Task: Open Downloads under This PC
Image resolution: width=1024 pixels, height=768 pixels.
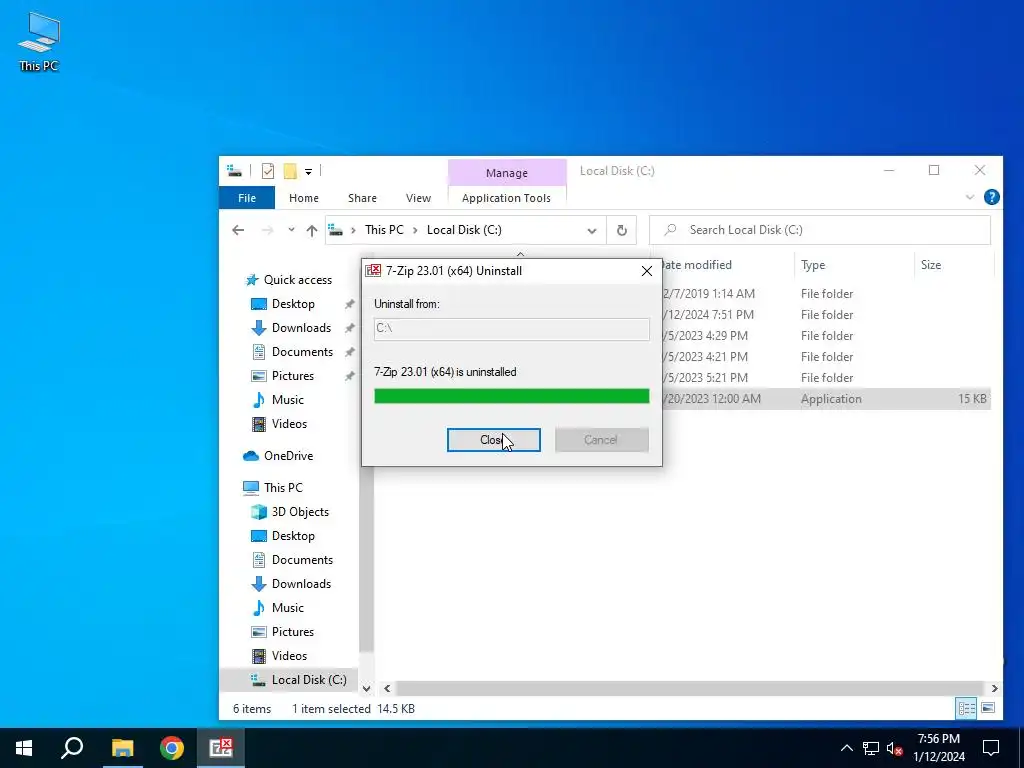Action: [x=301, y=584]
